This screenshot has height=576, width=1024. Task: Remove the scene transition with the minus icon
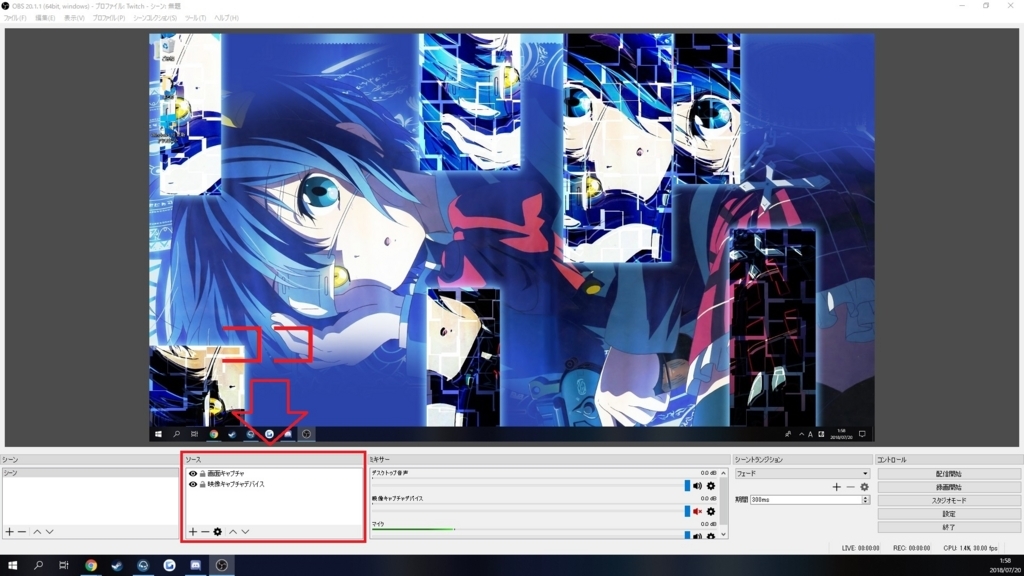click(850, 487)
